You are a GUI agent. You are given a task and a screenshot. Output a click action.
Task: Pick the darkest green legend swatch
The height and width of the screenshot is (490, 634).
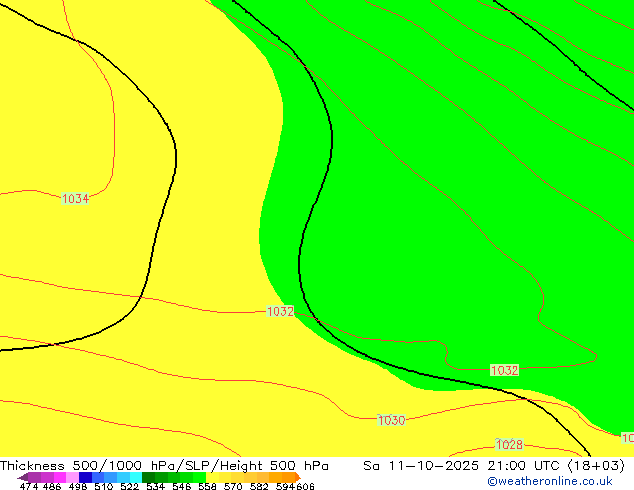pos(148,477)
